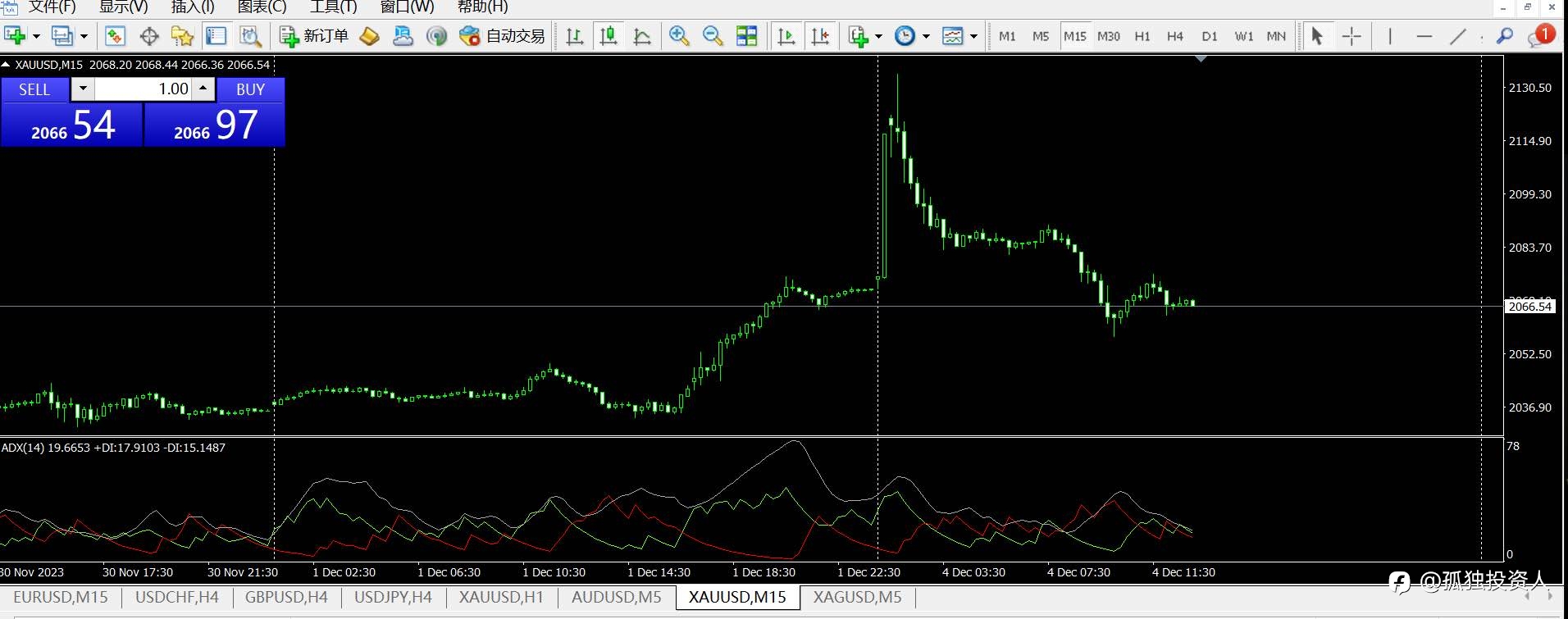
Task: Select the vertical line drawing tool
Action: pyautogui.click(x=1390, y=36)
